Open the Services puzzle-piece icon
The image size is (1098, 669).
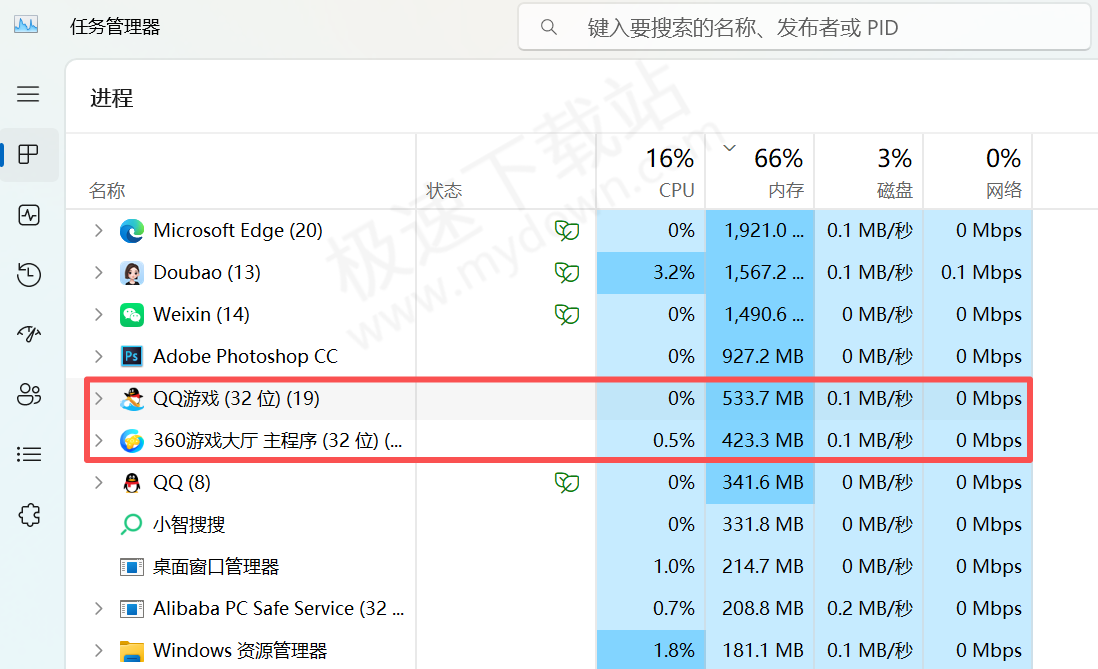28,515
